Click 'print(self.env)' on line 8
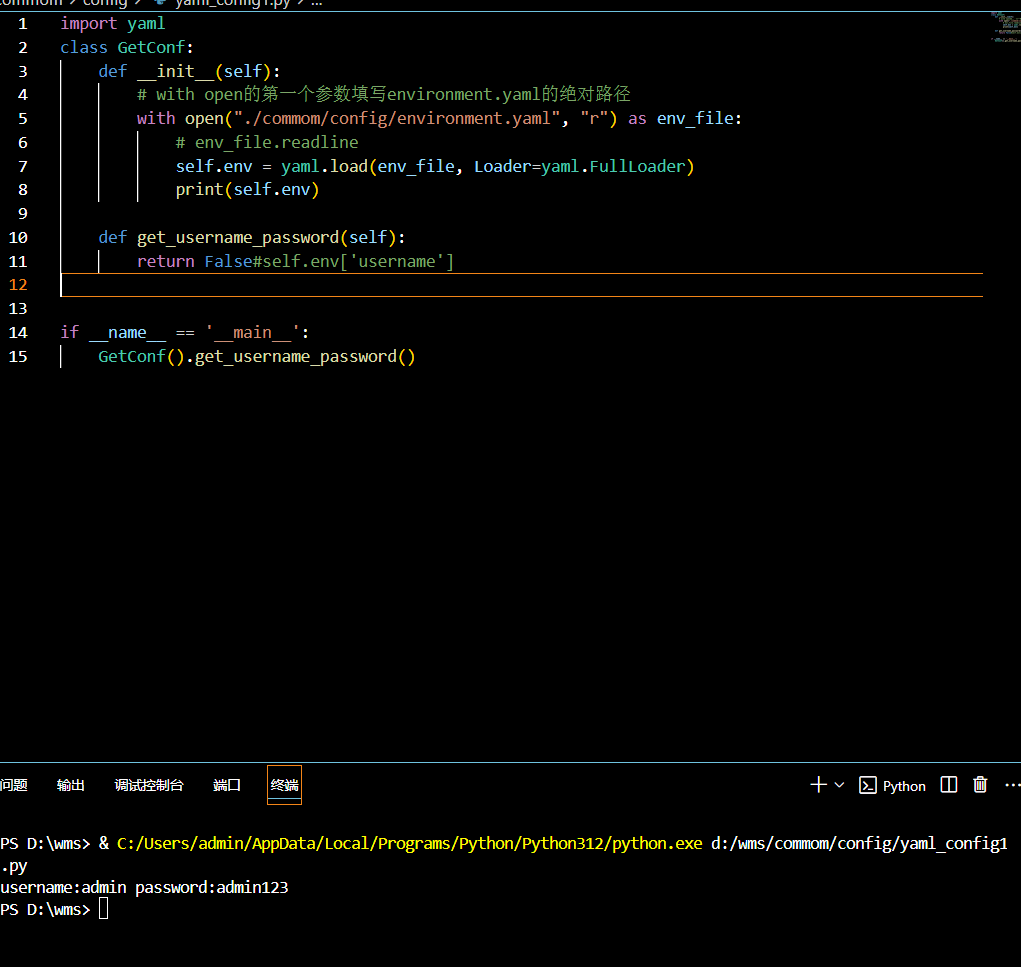 coord(247,189)
